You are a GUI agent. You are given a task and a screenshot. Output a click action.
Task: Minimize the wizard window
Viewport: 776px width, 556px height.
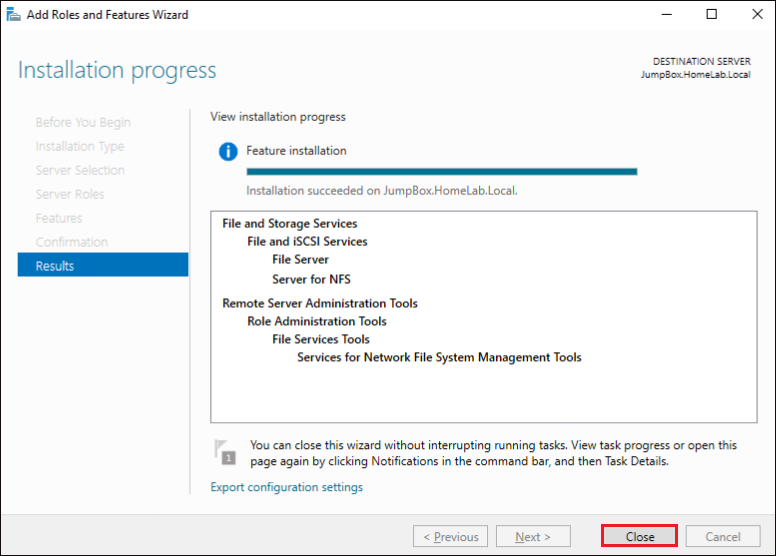point(667,14)
